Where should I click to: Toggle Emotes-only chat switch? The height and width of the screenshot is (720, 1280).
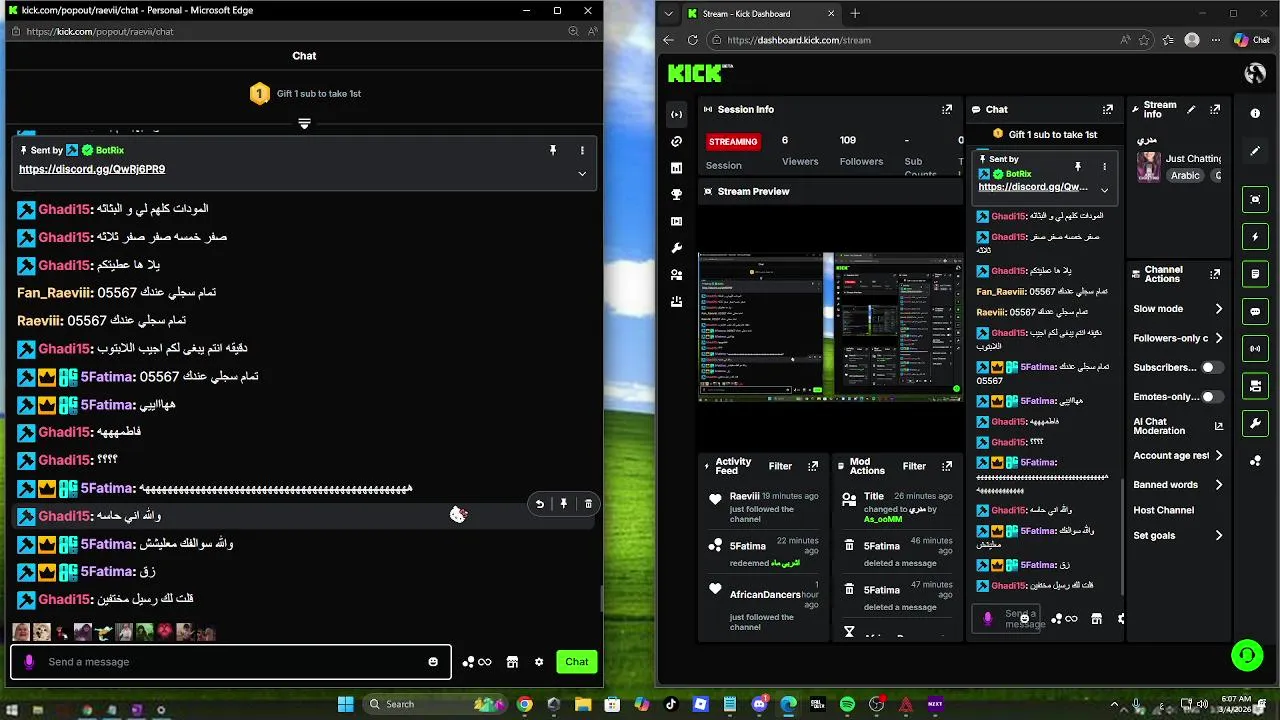pyautogui.click(x=1212, y=397)
